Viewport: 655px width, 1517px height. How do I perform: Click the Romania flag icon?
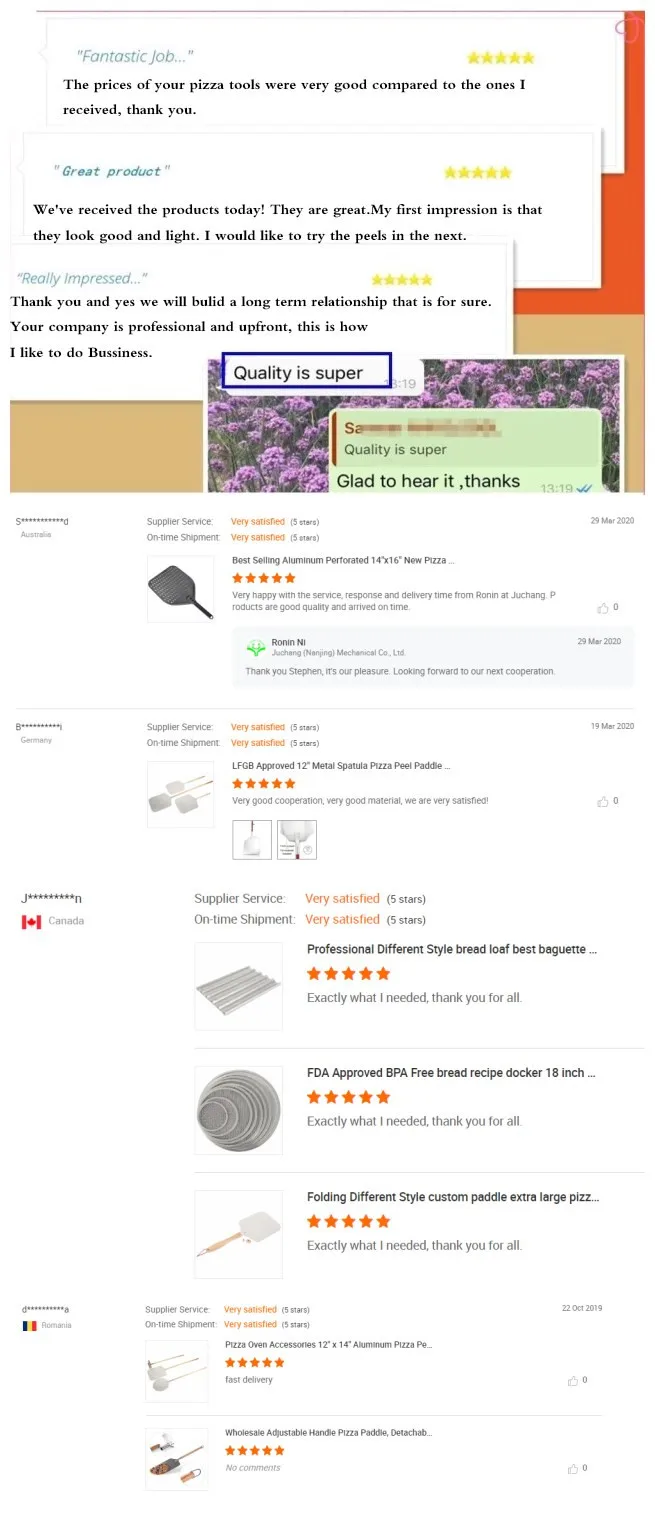[29, 1325]
